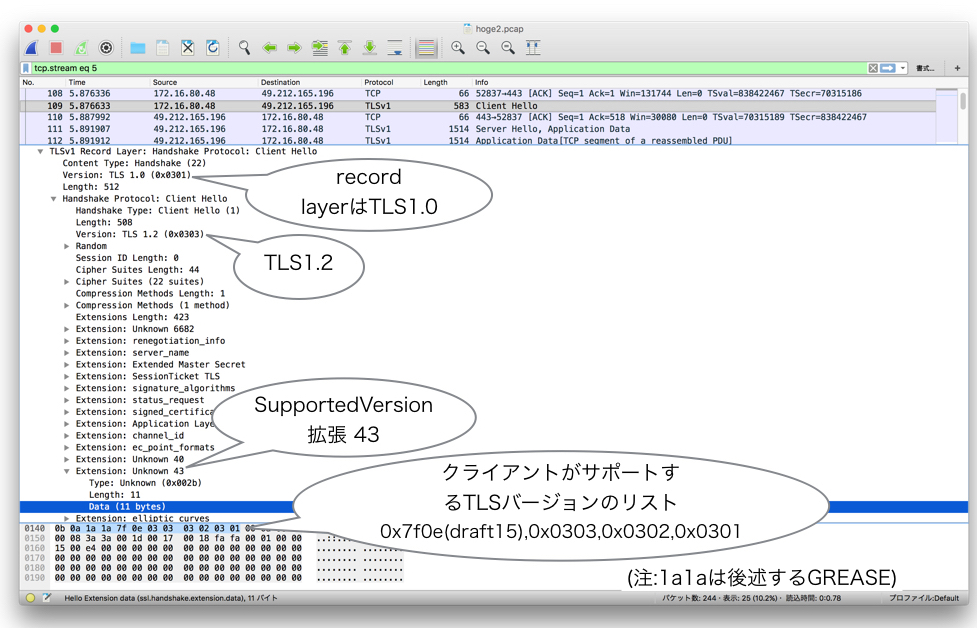This screenshot has height=628, width=977.
Task: Jump to the last packet
Action: (x=369, y=48)
